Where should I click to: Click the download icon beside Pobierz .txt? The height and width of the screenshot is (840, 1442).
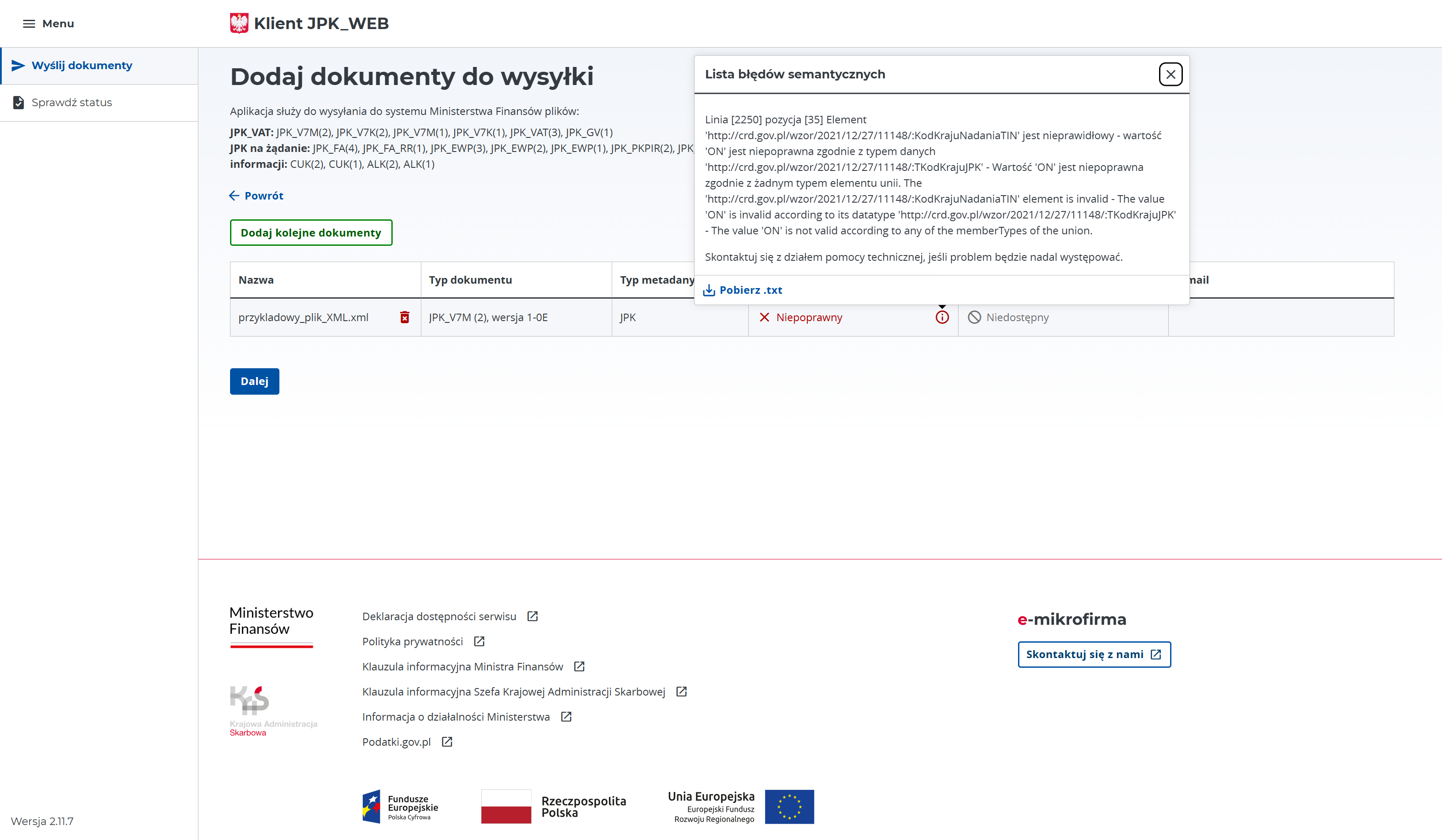click(x=709, y=290)
